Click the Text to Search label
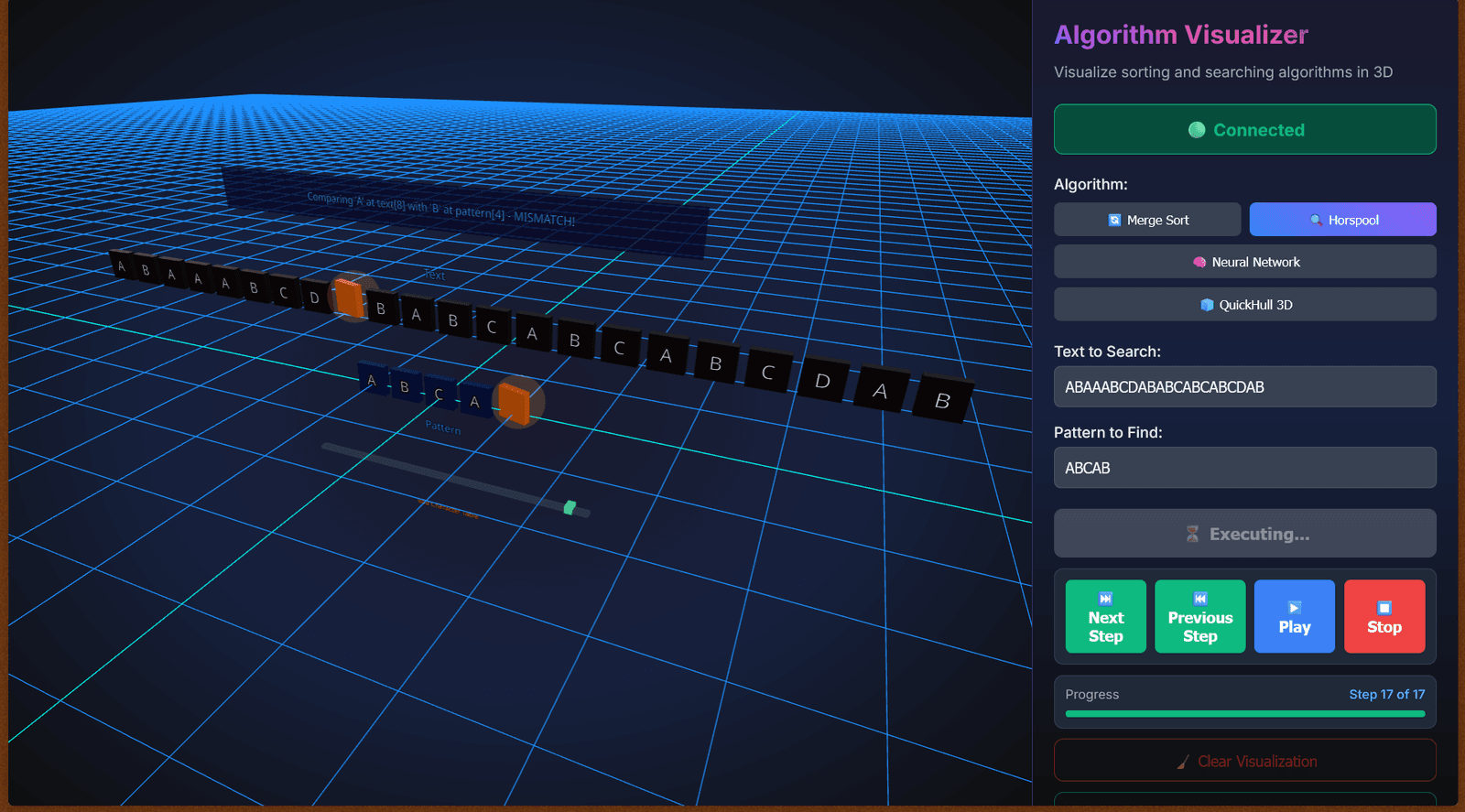This screenshot has width=1465, height=812. [1107, 352]
